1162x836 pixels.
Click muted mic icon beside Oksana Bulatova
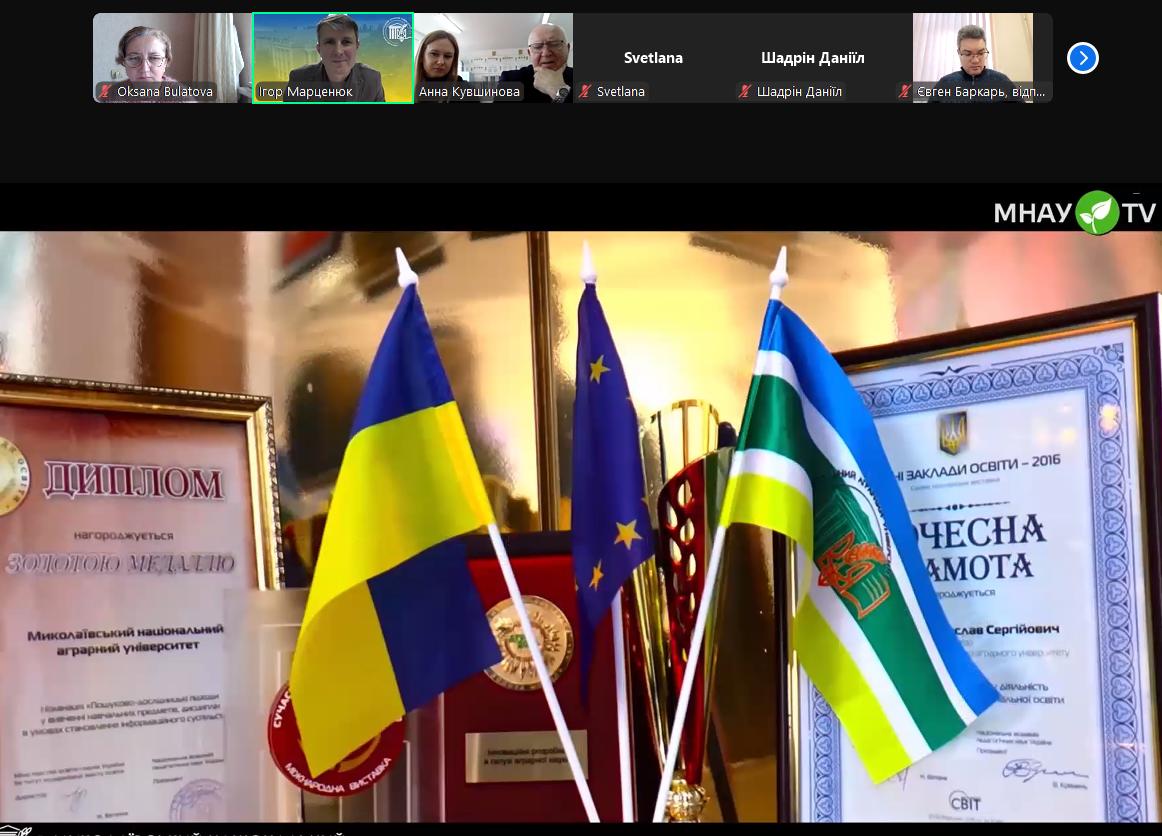pyautogui.click(x=105, y=92)
